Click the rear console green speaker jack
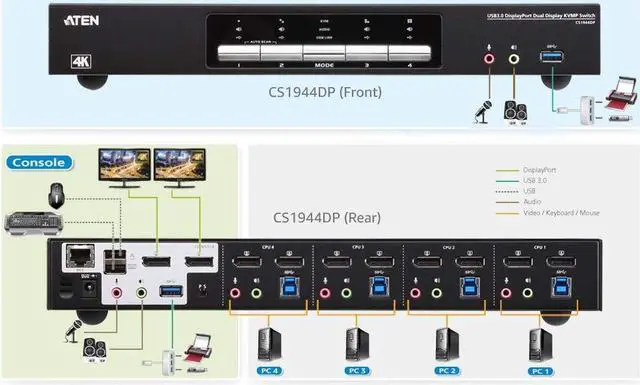Image resolution: width=640 pixels, height=385 pixels. point(141,292)
